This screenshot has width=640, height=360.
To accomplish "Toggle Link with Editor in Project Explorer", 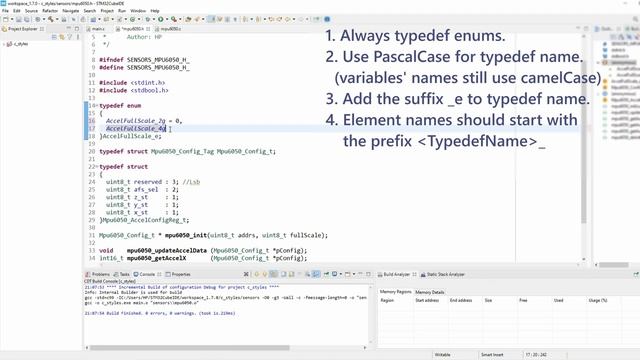I will click(62, 37).
